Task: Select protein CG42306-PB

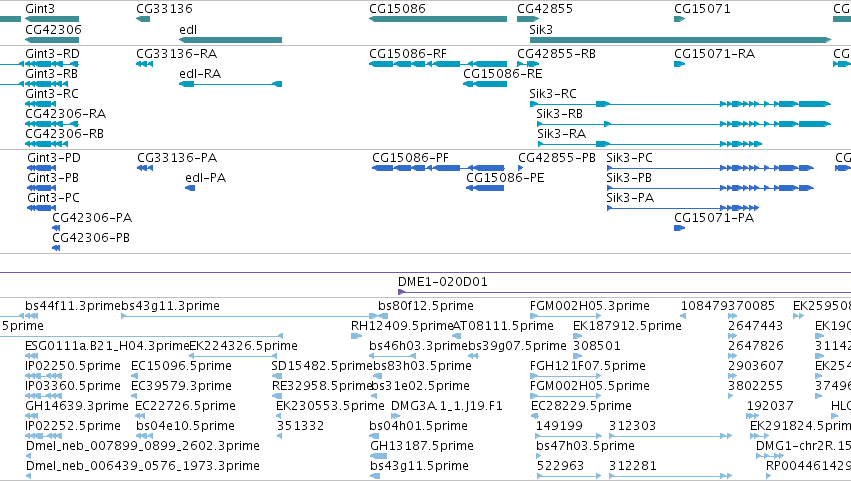Action: 91,238
